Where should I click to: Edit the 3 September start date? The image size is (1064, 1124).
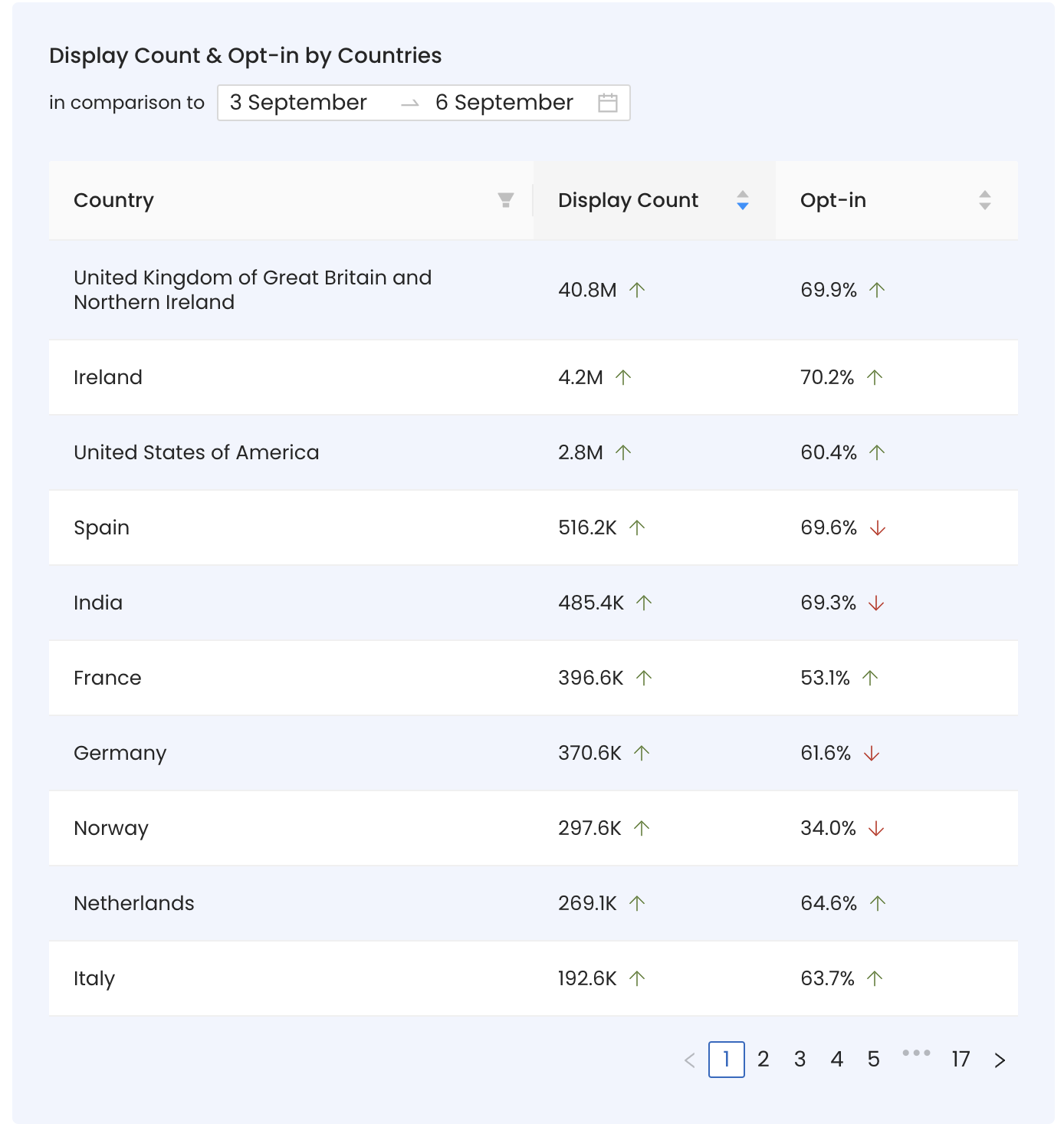298,103
